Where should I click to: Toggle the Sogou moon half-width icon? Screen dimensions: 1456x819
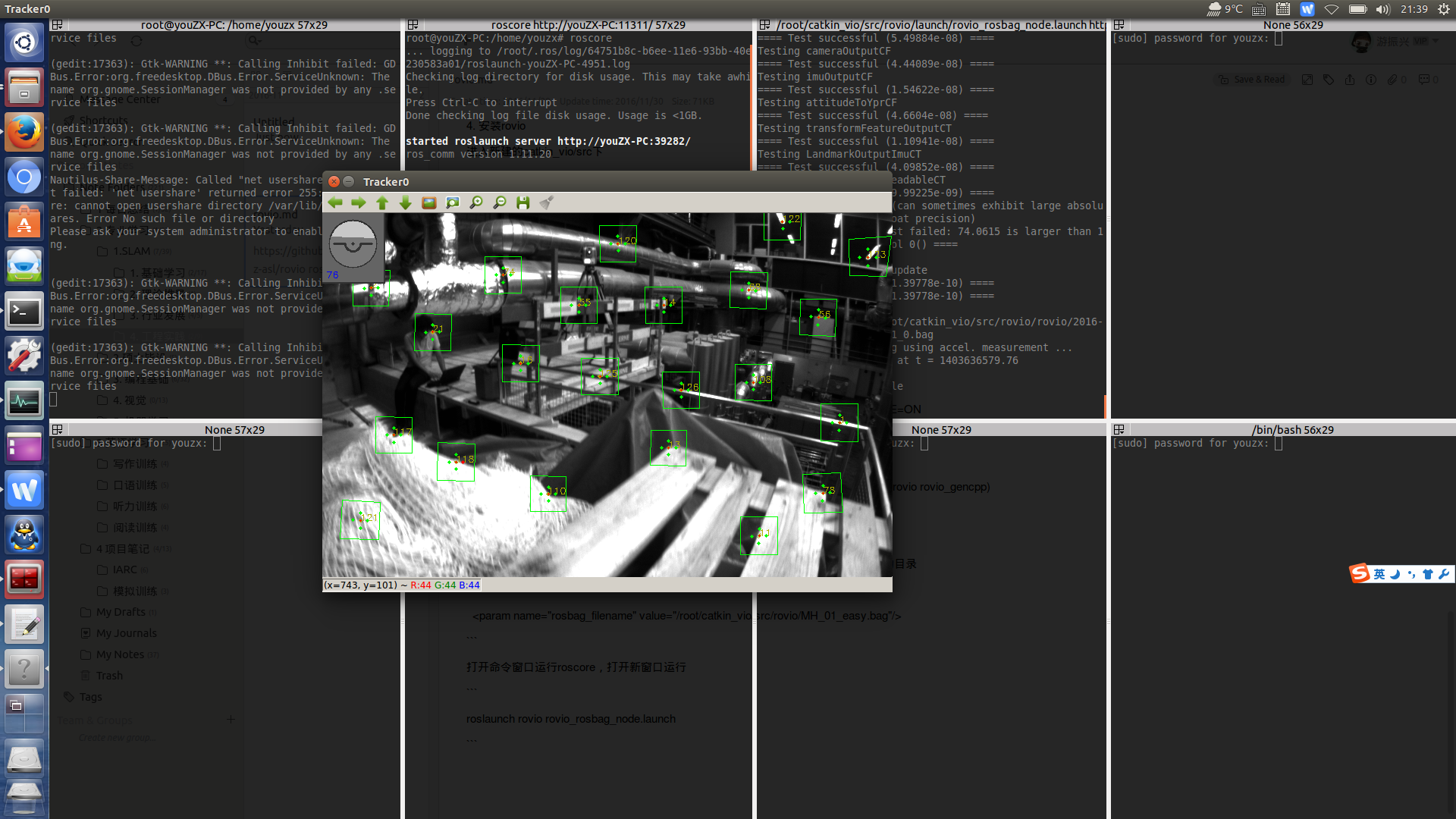tap(1395, 574)
